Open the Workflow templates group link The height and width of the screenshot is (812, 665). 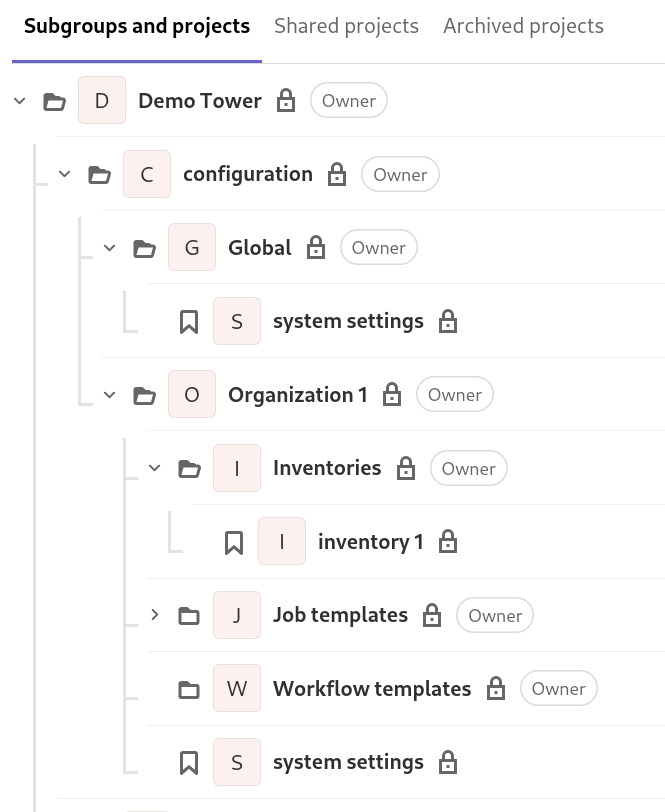pos(372,689)
